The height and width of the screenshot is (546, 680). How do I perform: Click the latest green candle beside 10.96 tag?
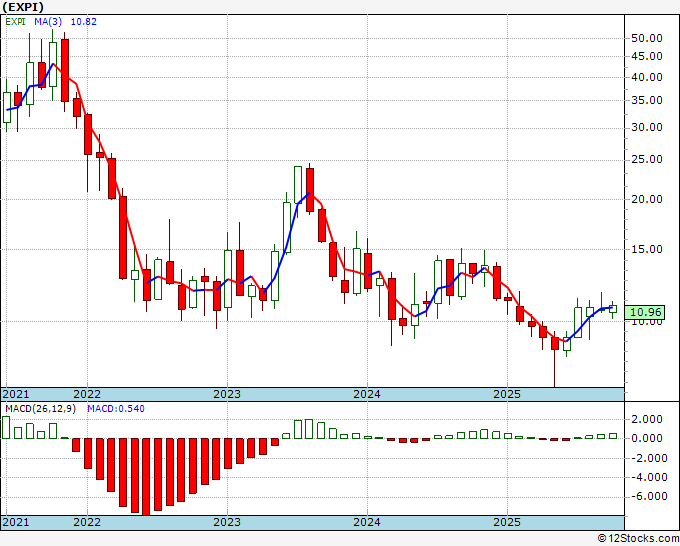[613, 309]
